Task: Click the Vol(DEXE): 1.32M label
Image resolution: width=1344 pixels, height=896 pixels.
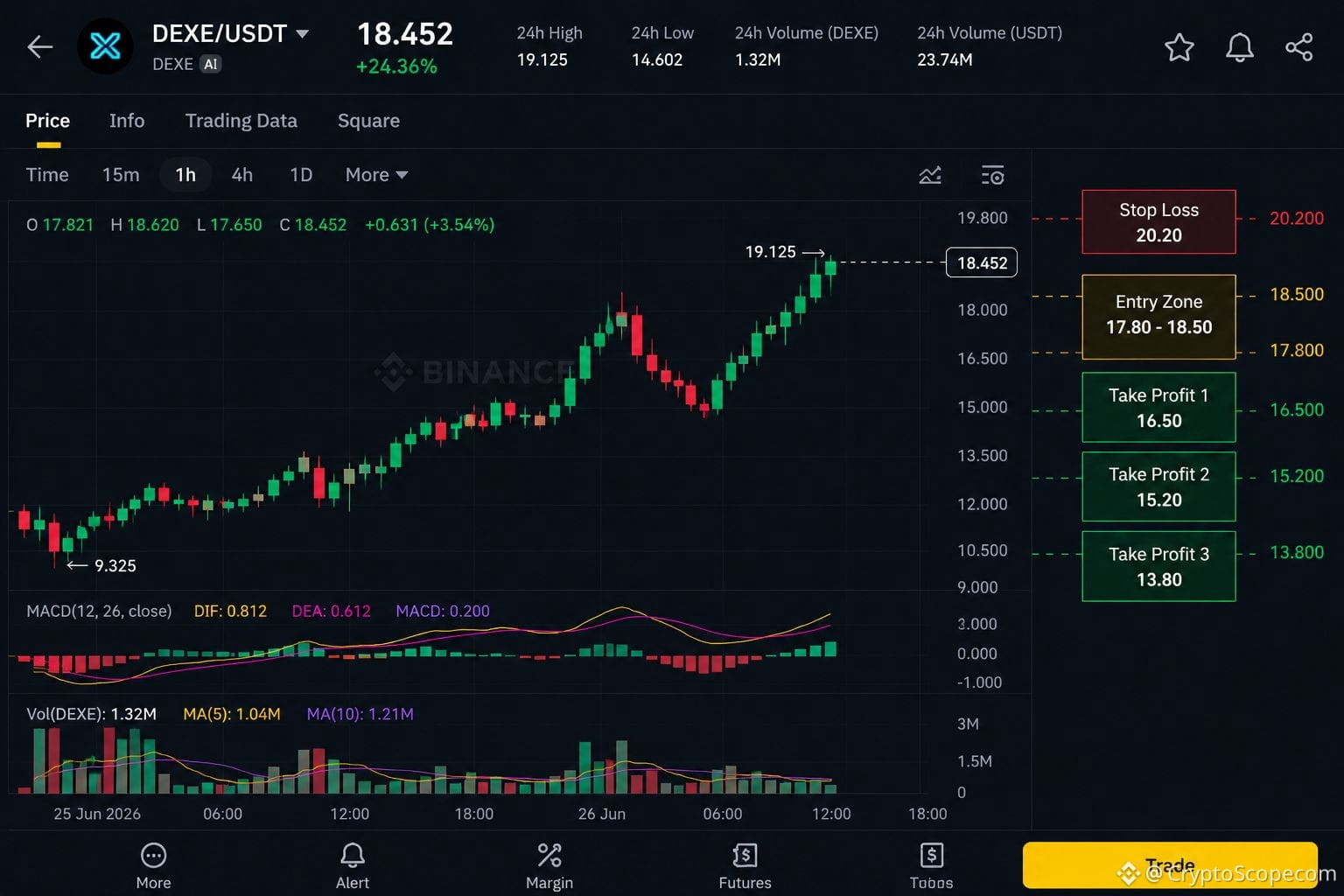Action: pos(92,714)
